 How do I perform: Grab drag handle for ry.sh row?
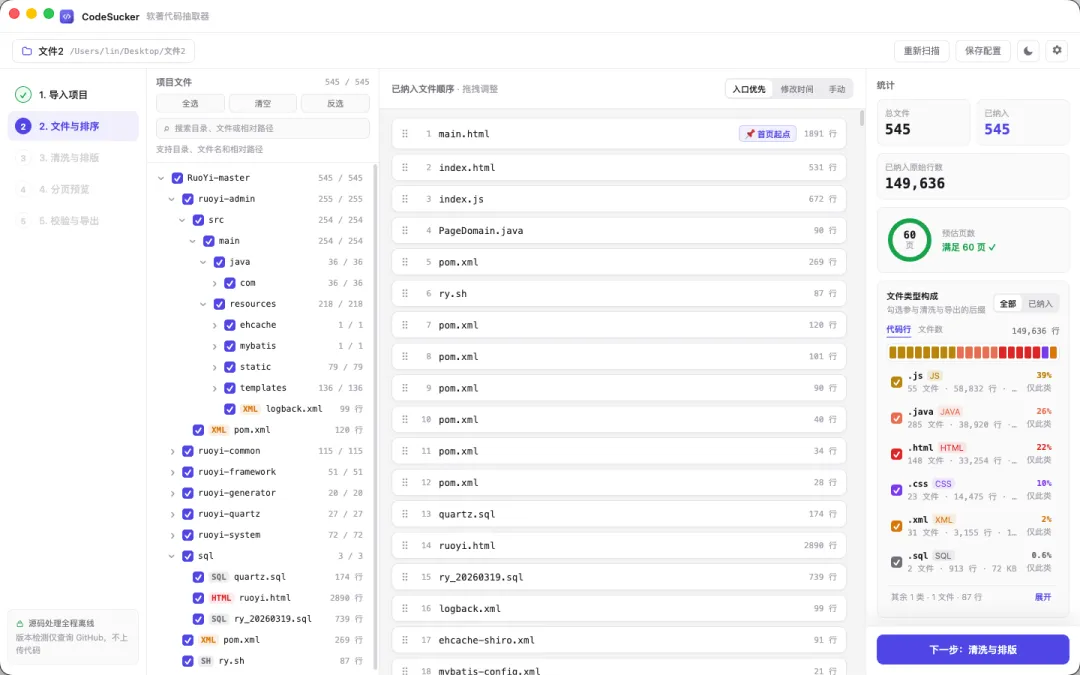[x=405, y=293]
